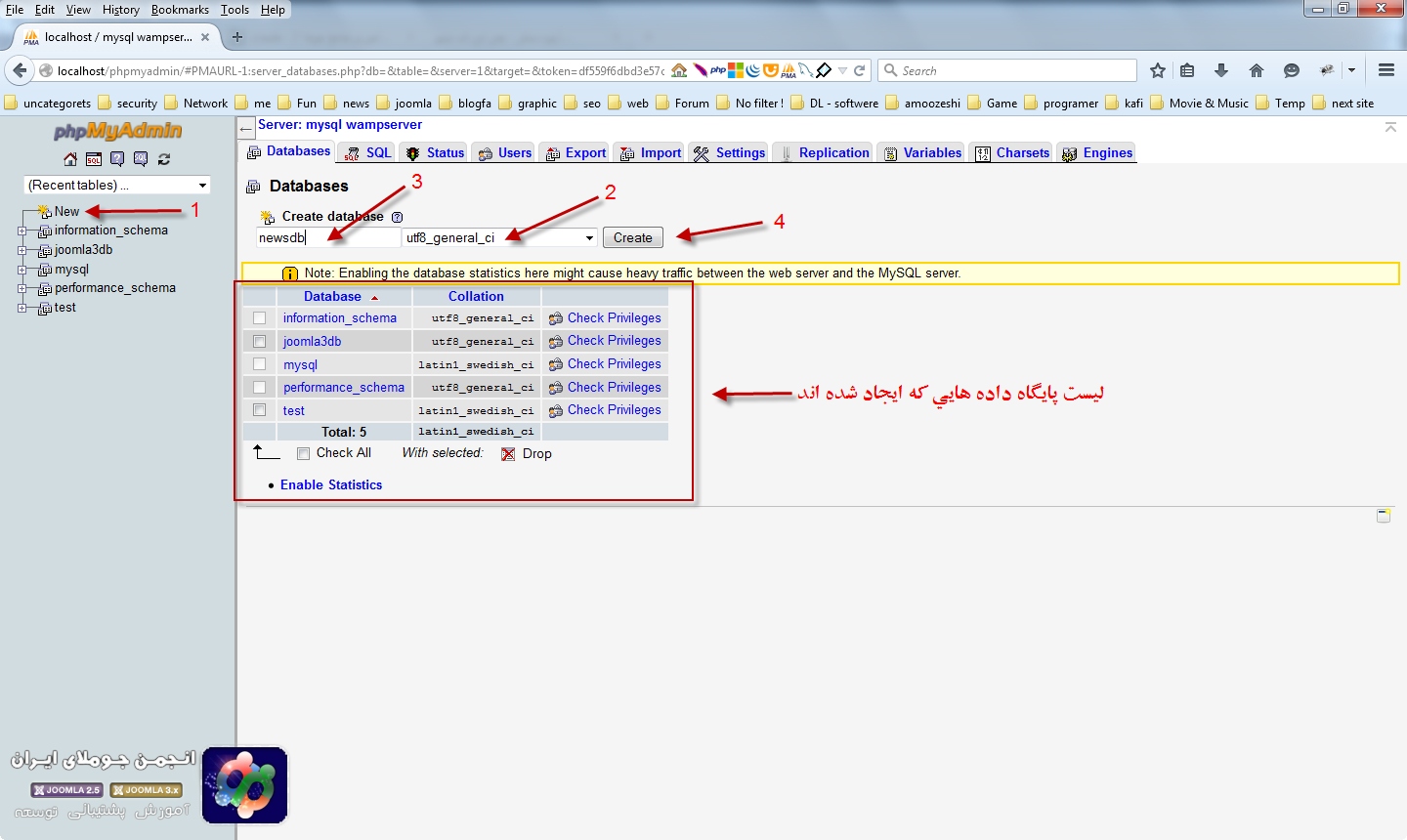Collapse the navigation panel arrow icon
The width and height of the screenshot is (1407, 840).
(246, 129)
